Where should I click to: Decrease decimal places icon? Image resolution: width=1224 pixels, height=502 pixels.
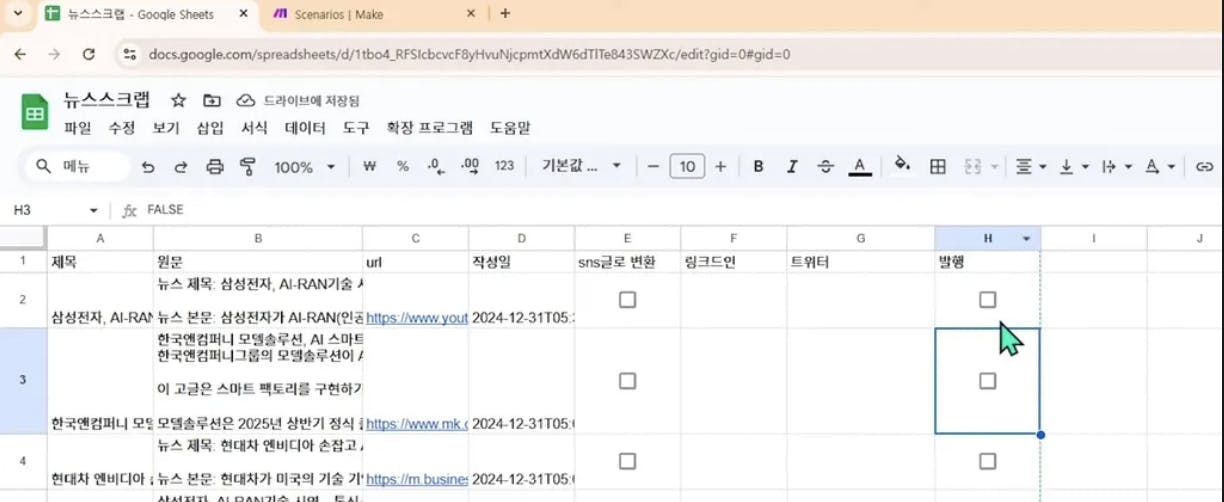(435, 167)
